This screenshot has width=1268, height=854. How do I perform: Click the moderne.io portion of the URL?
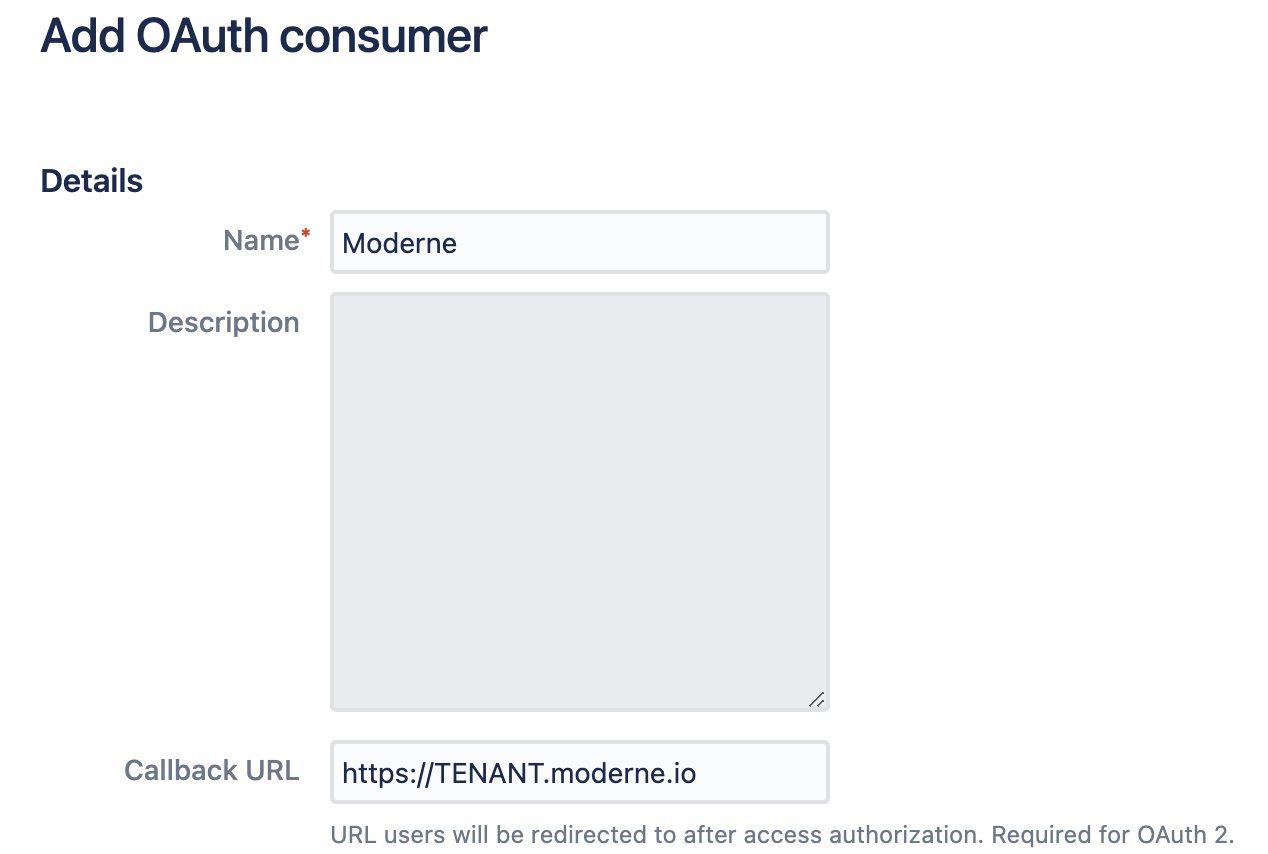[x=625, y=773]
